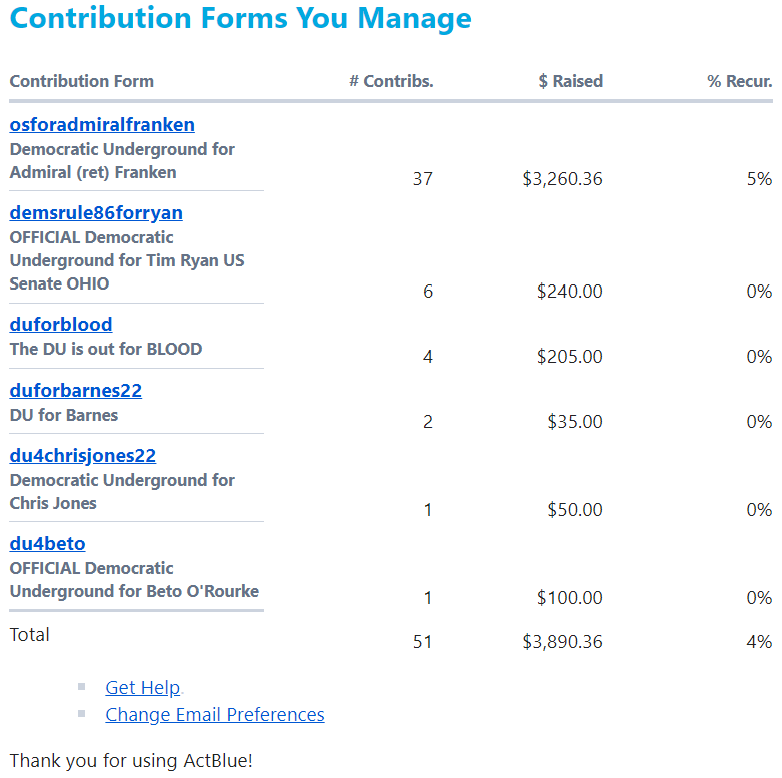Open the duforblood contribution form
782x778 pixels.
[x=61, y=325]
